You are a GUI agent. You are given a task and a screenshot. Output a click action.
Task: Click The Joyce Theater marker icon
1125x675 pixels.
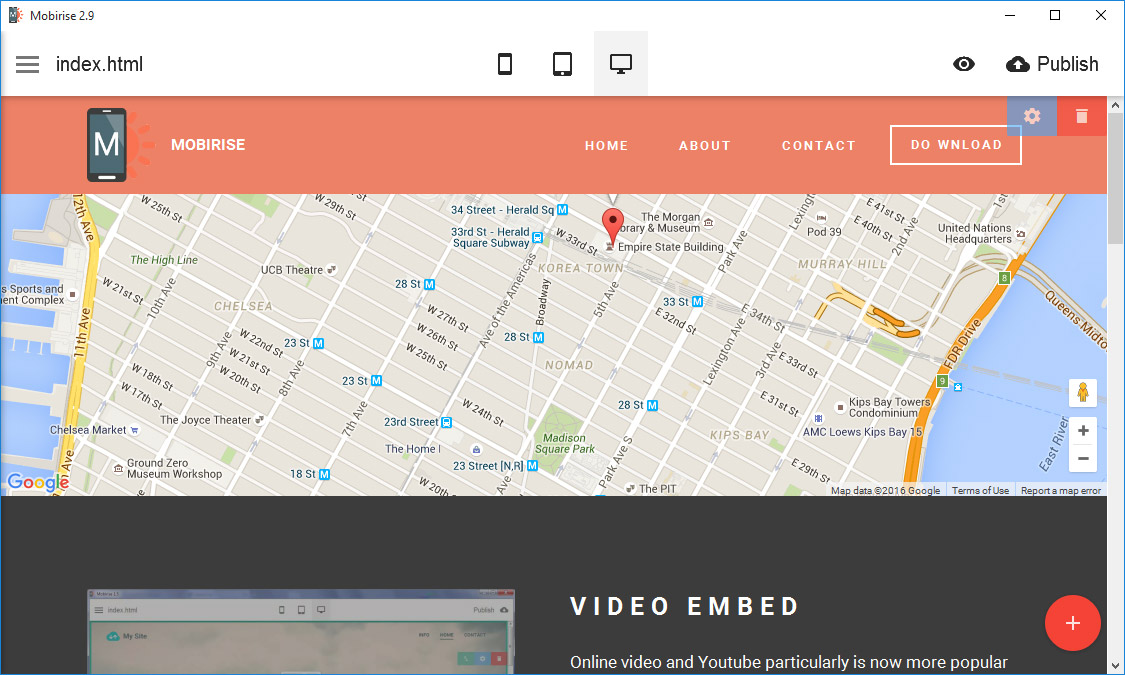tap(260, 420)
